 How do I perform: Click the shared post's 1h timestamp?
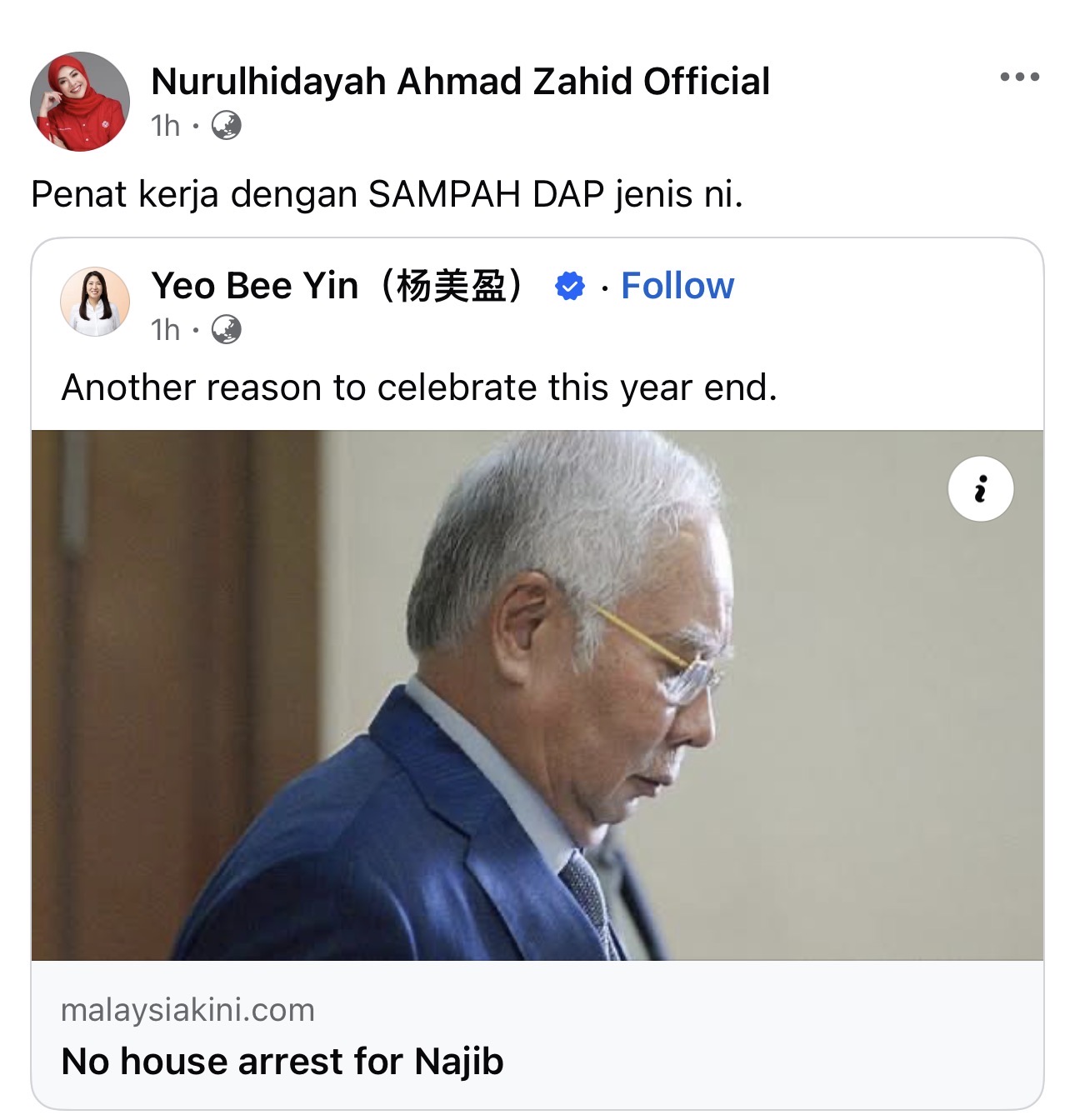[165, 330]
